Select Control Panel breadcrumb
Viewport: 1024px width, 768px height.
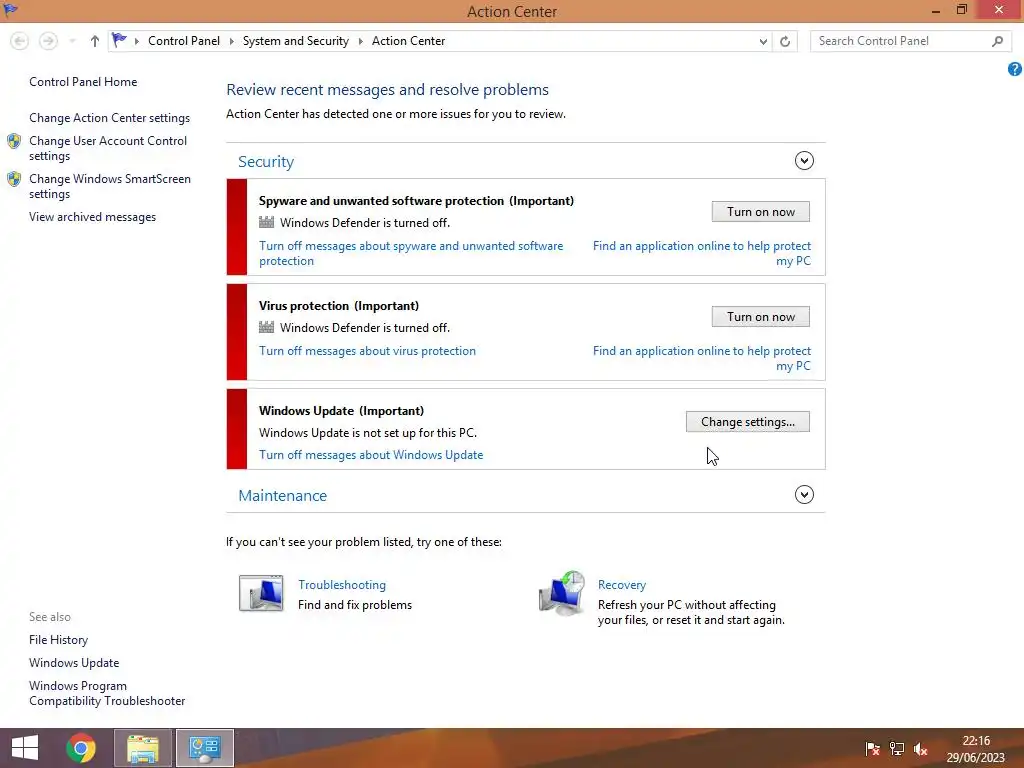coord(184,40)
